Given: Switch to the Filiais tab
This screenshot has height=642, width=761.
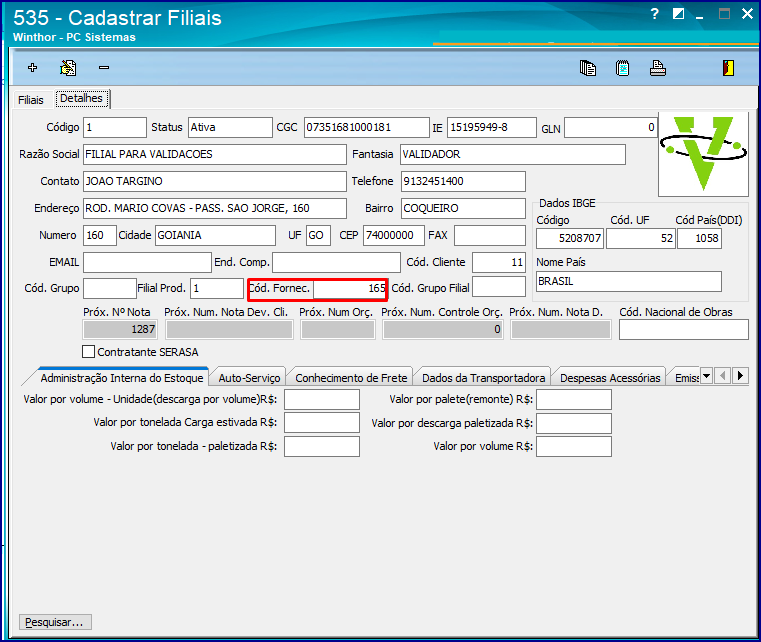Looking at the screenshot, I should [x=31, y=100].
